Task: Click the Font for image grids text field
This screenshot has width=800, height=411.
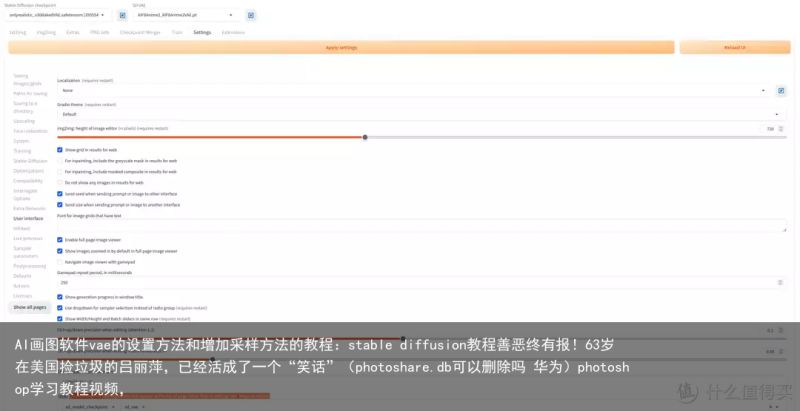Action: [x=421, y=226]
